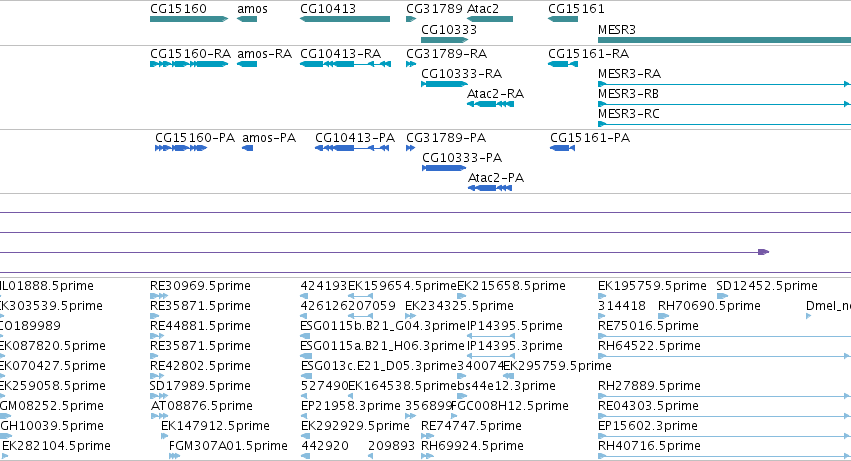Select the CG31789-PA protein label
The image size is (851, 461).
446,138
